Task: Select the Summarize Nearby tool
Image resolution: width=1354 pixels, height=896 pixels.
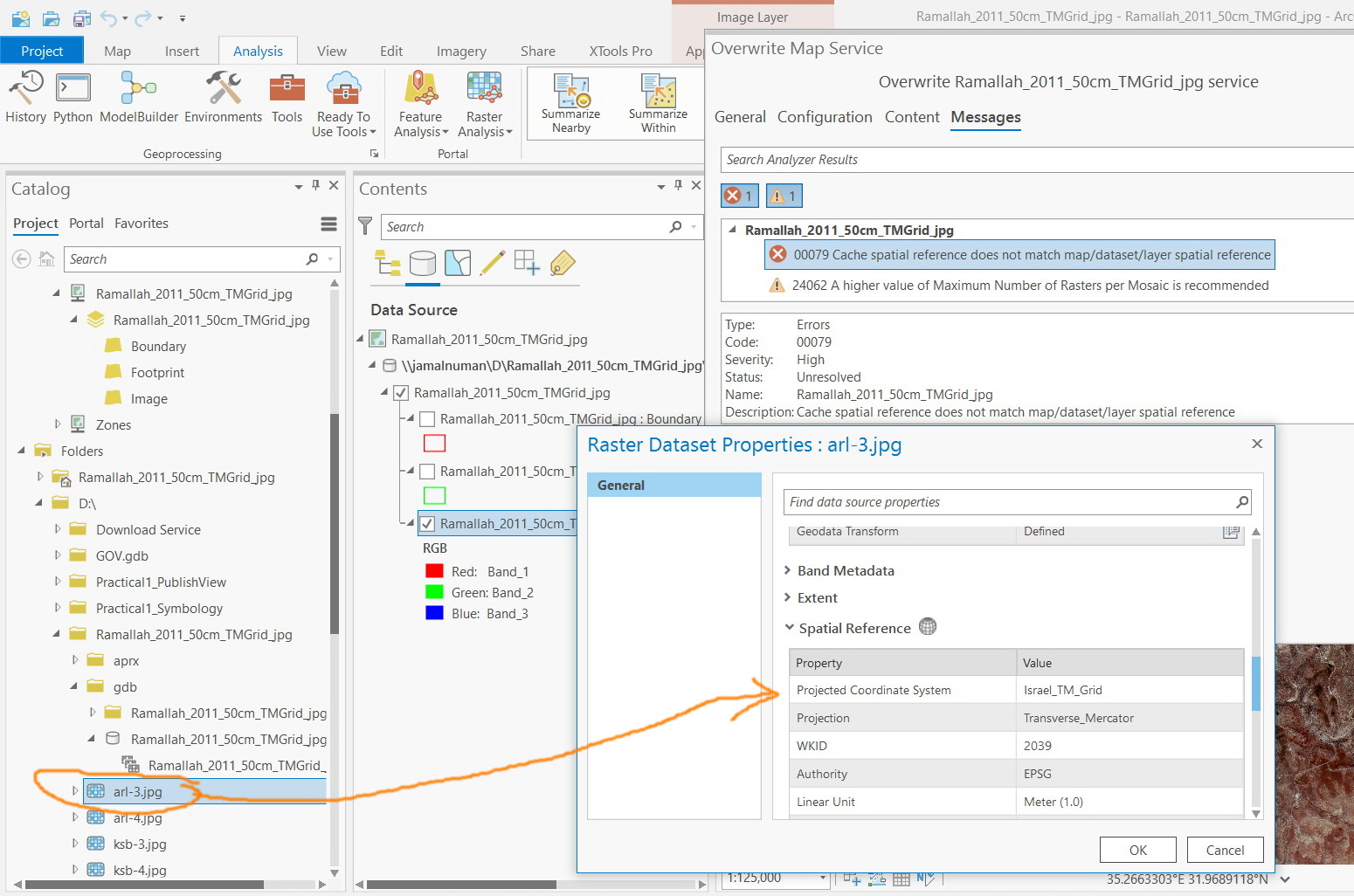Action: (x=570, y=103)
